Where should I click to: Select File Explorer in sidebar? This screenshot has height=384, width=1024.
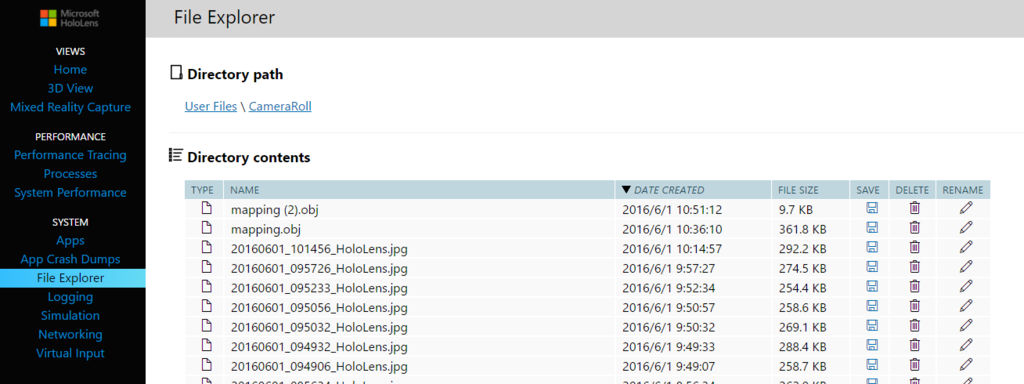pyautogui.click(x=71, y=278)
